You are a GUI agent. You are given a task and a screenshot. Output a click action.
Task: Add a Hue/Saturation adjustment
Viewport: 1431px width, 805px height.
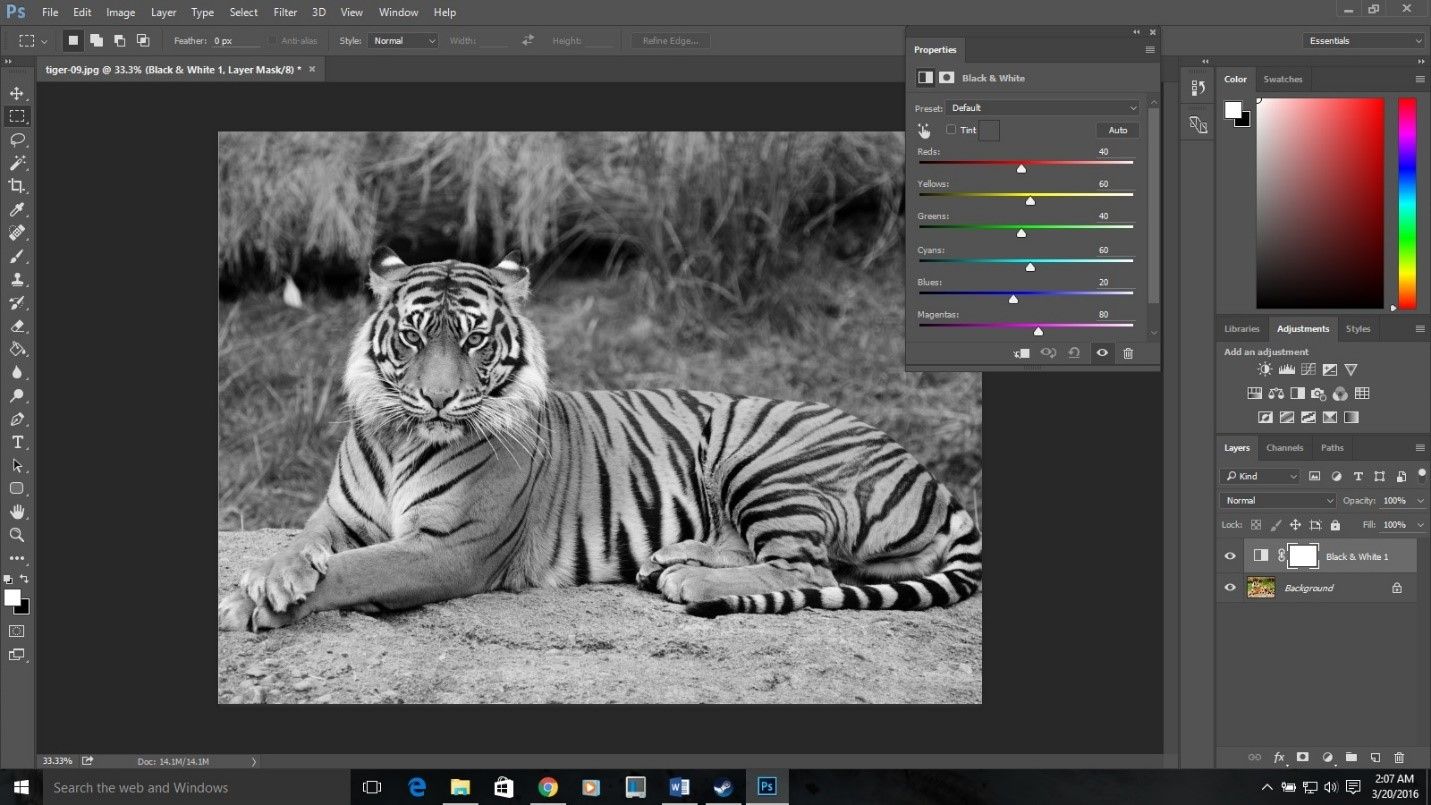pos(1255,393)
